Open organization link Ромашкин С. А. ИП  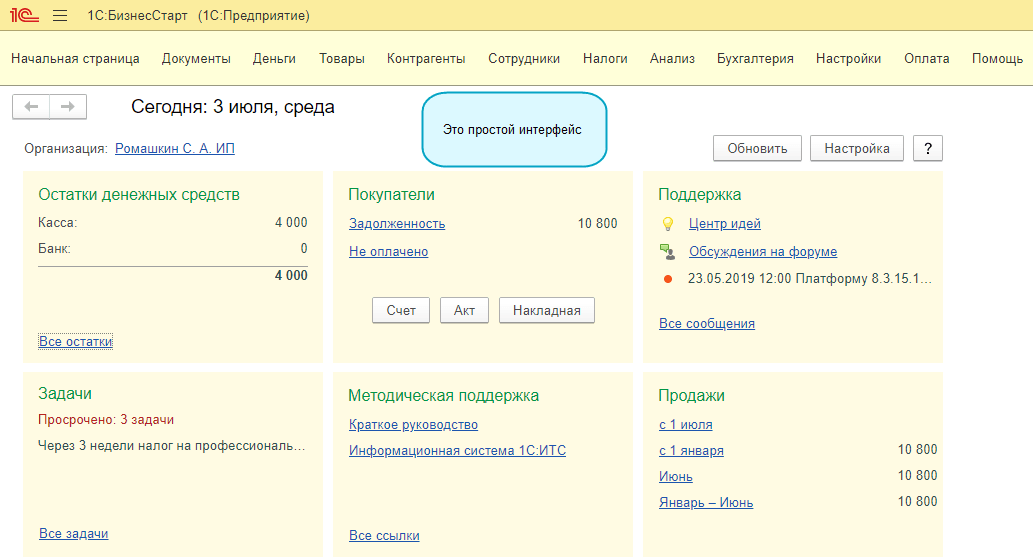tap(175, 148)
